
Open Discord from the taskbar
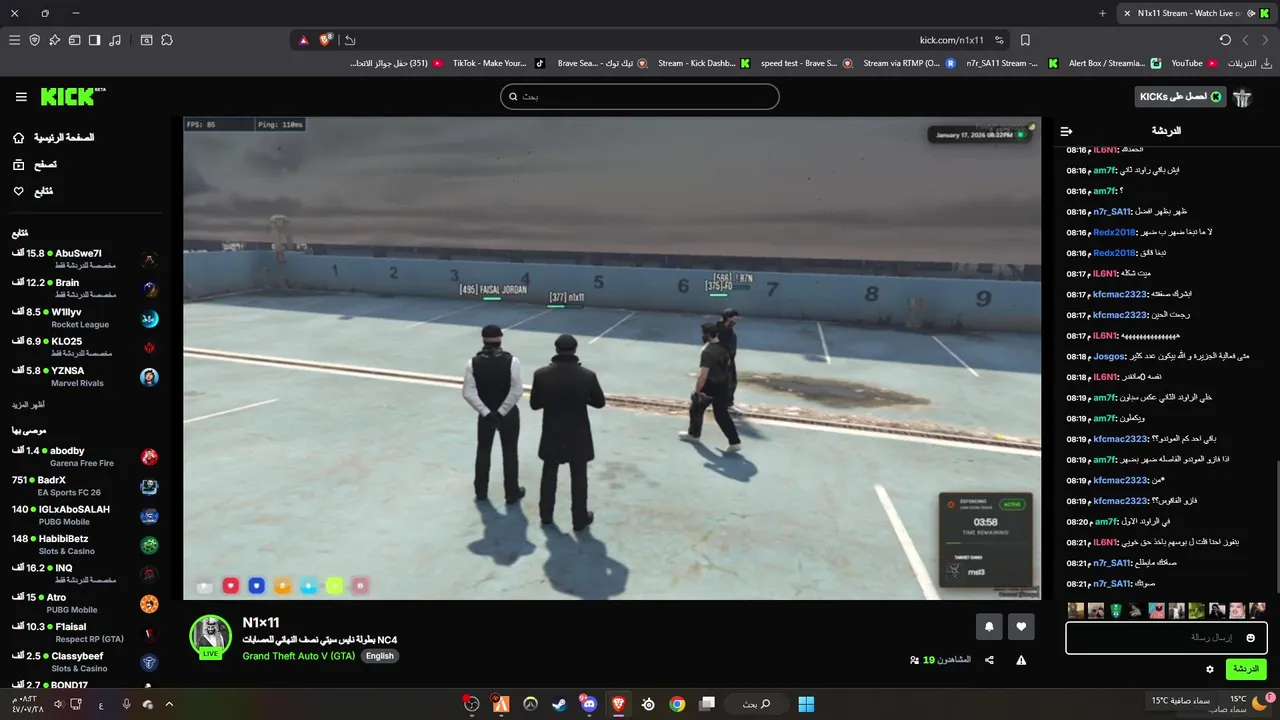tap(588, 704)
